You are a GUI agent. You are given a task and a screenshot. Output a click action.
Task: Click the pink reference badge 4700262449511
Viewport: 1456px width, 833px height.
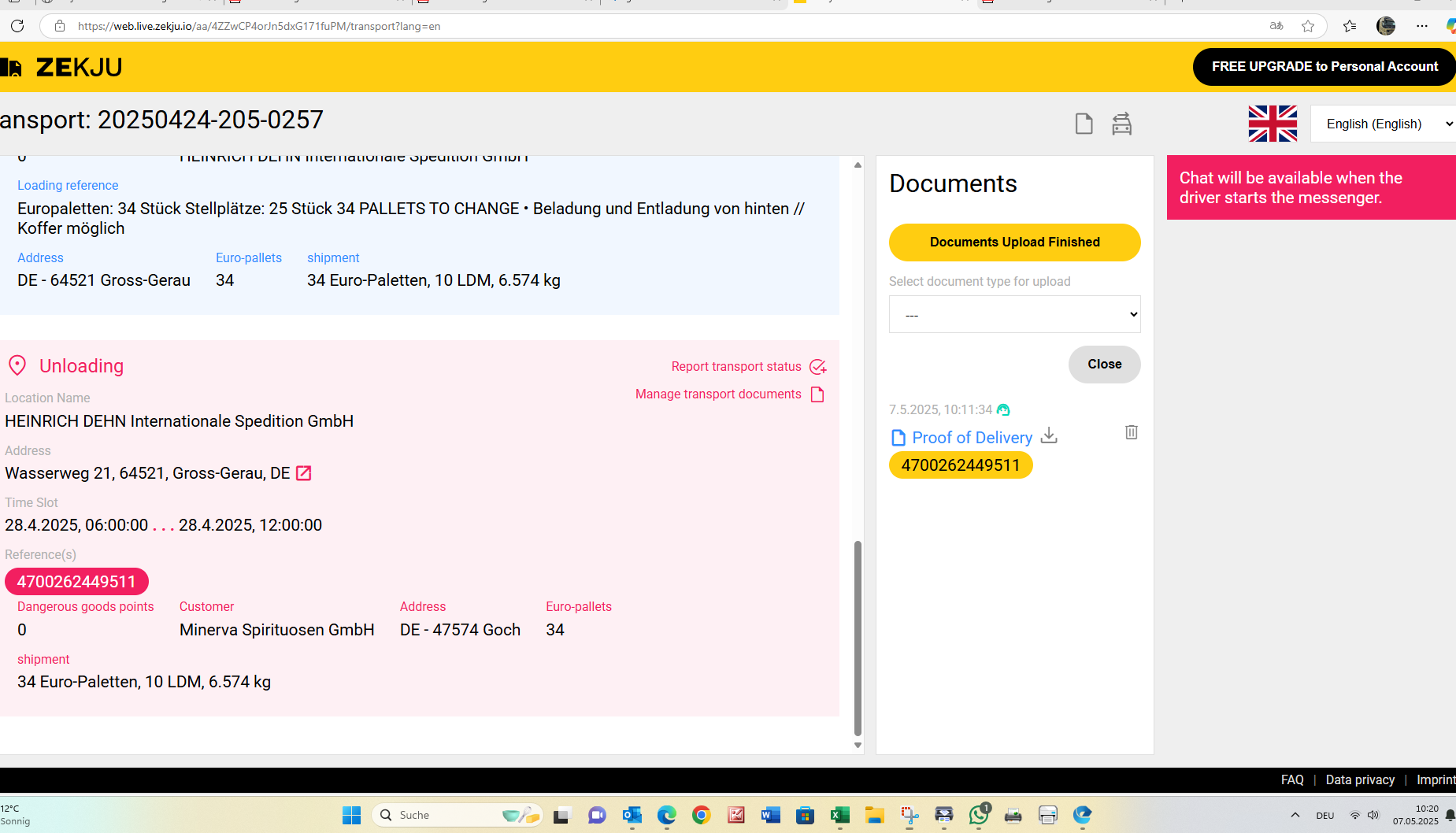pos(76,582)
